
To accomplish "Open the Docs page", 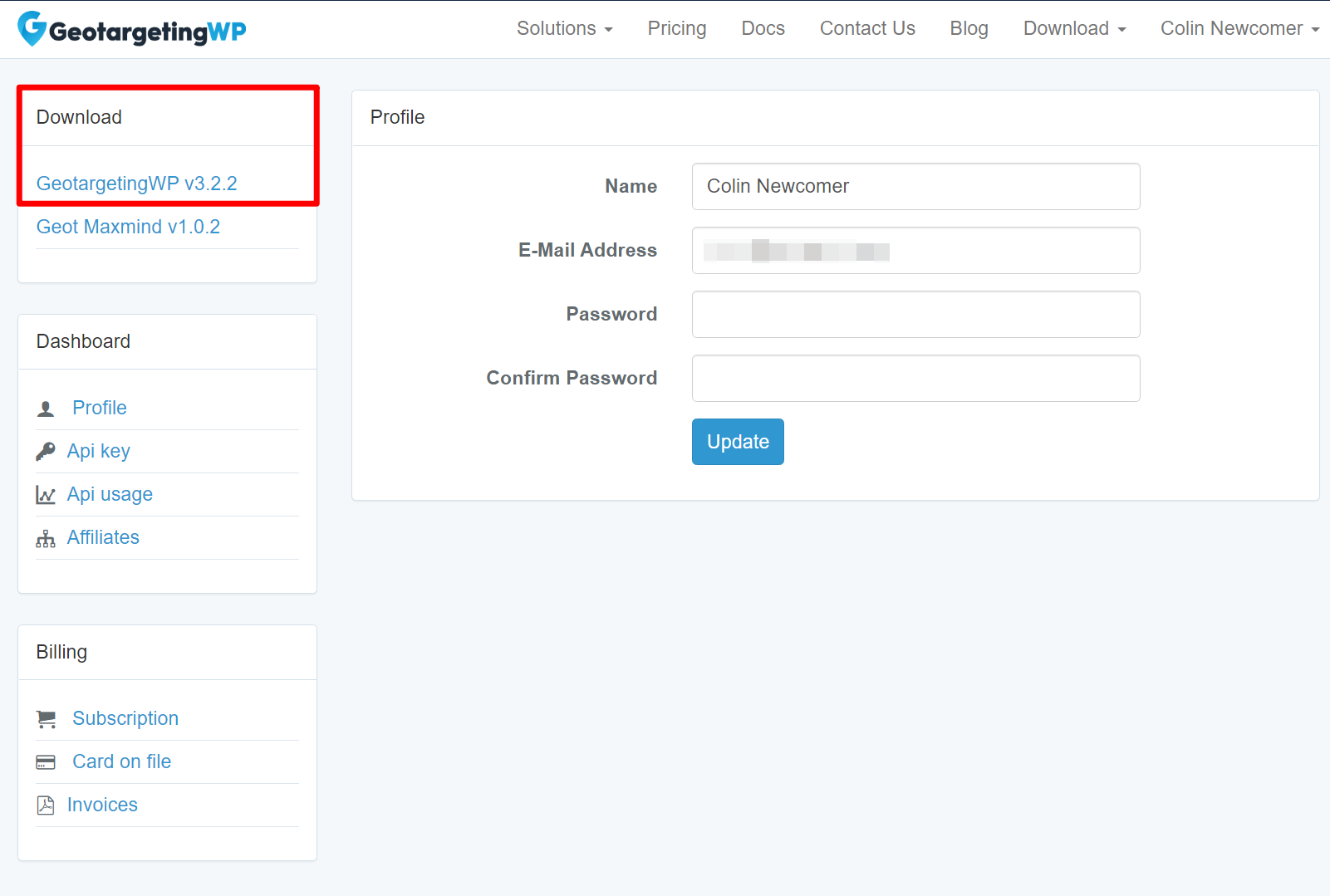I will 763,28.
